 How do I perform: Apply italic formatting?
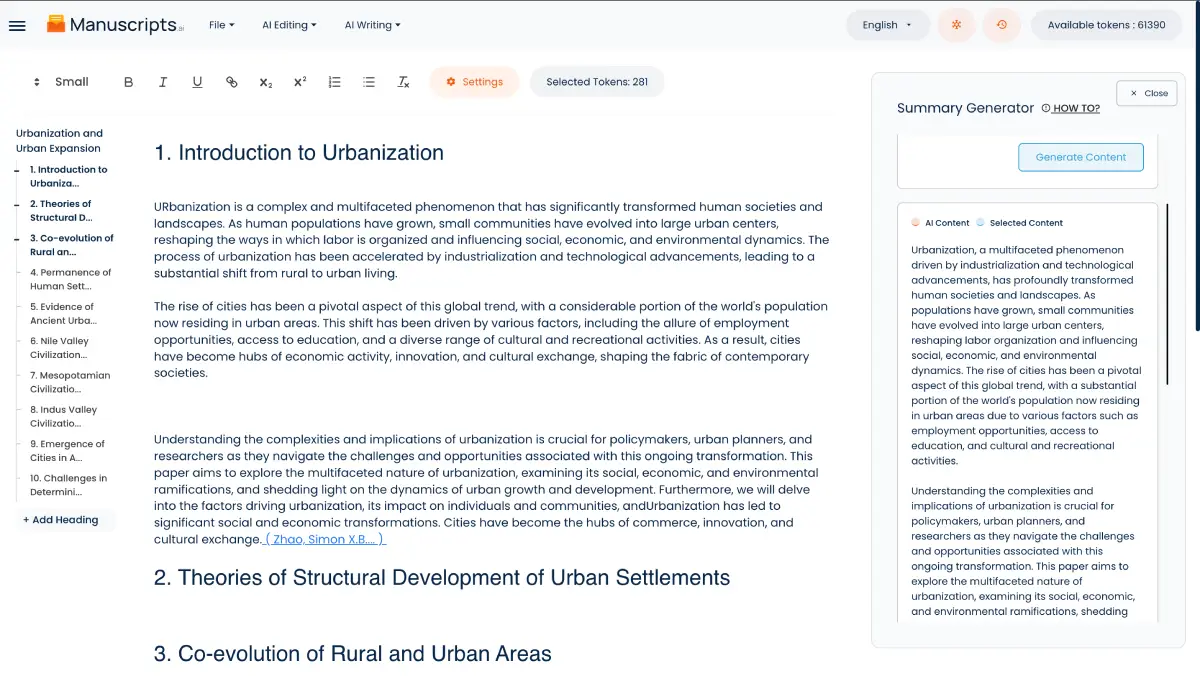click(163, 82)
